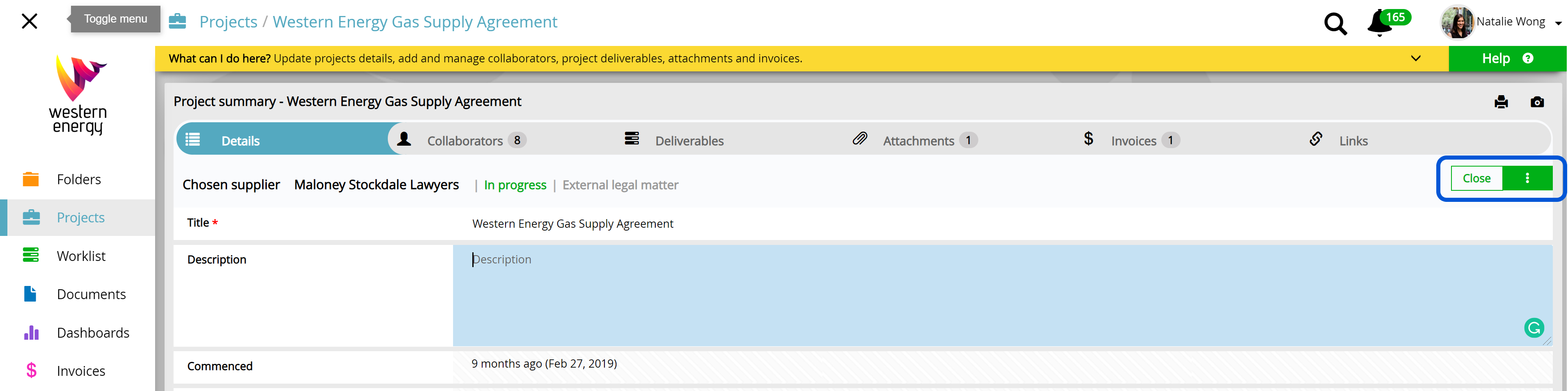Click the green Worklist icon
Screen dimensions: 1568x391
pos(30,254)
